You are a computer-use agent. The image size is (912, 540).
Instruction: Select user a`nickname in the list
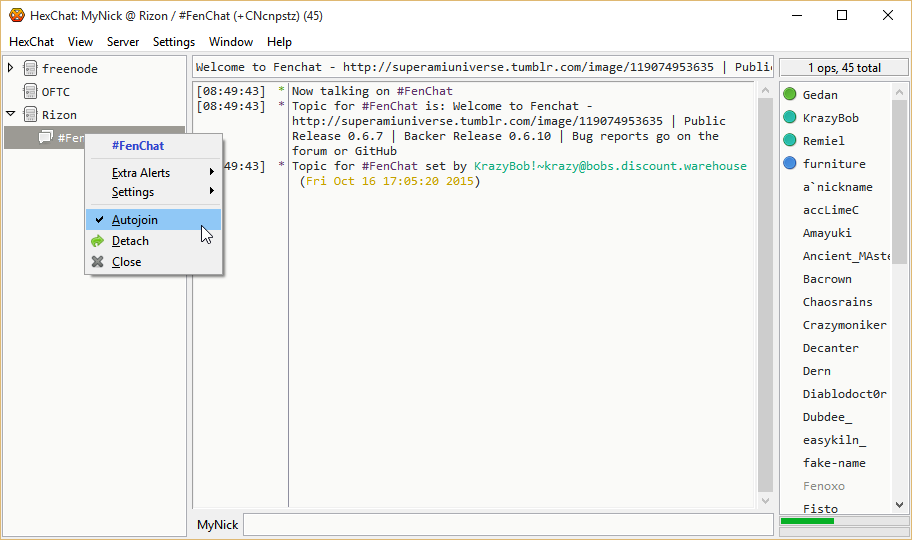pos(838,187)
